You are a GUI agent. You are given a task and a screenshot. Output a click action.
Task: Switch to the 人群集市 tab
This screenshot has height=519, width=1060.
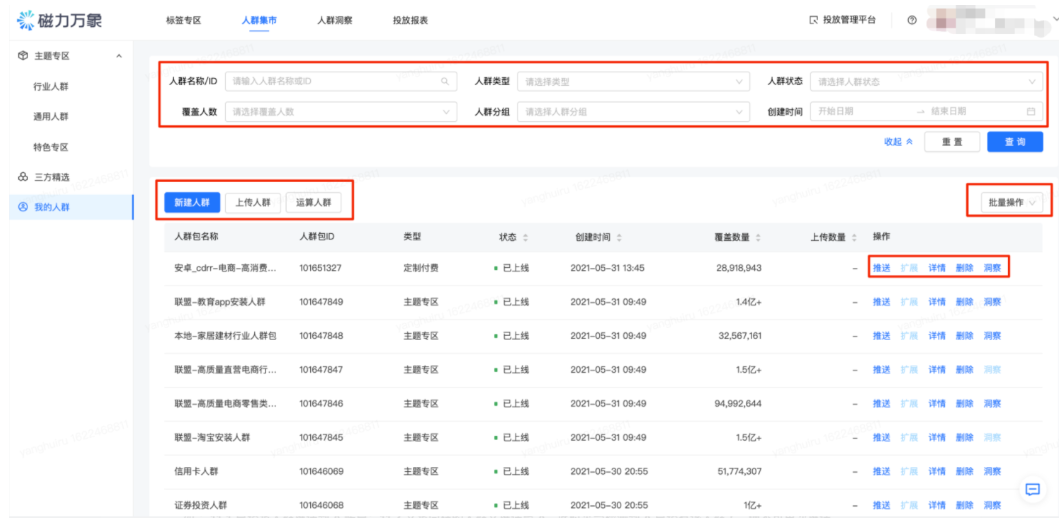point(259,20)
